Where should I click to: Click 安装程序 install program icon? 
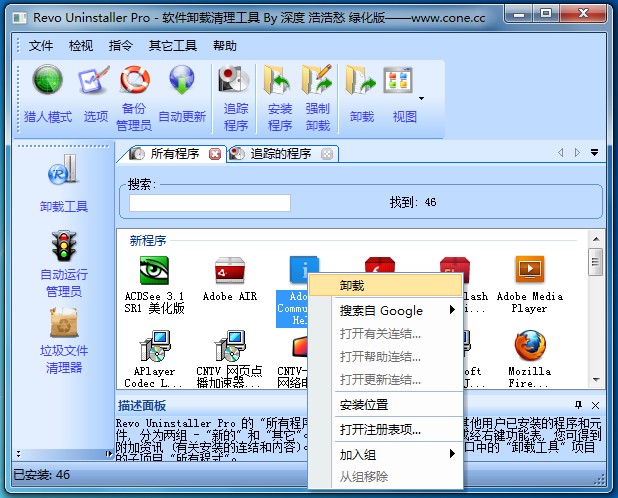(277, 80)
